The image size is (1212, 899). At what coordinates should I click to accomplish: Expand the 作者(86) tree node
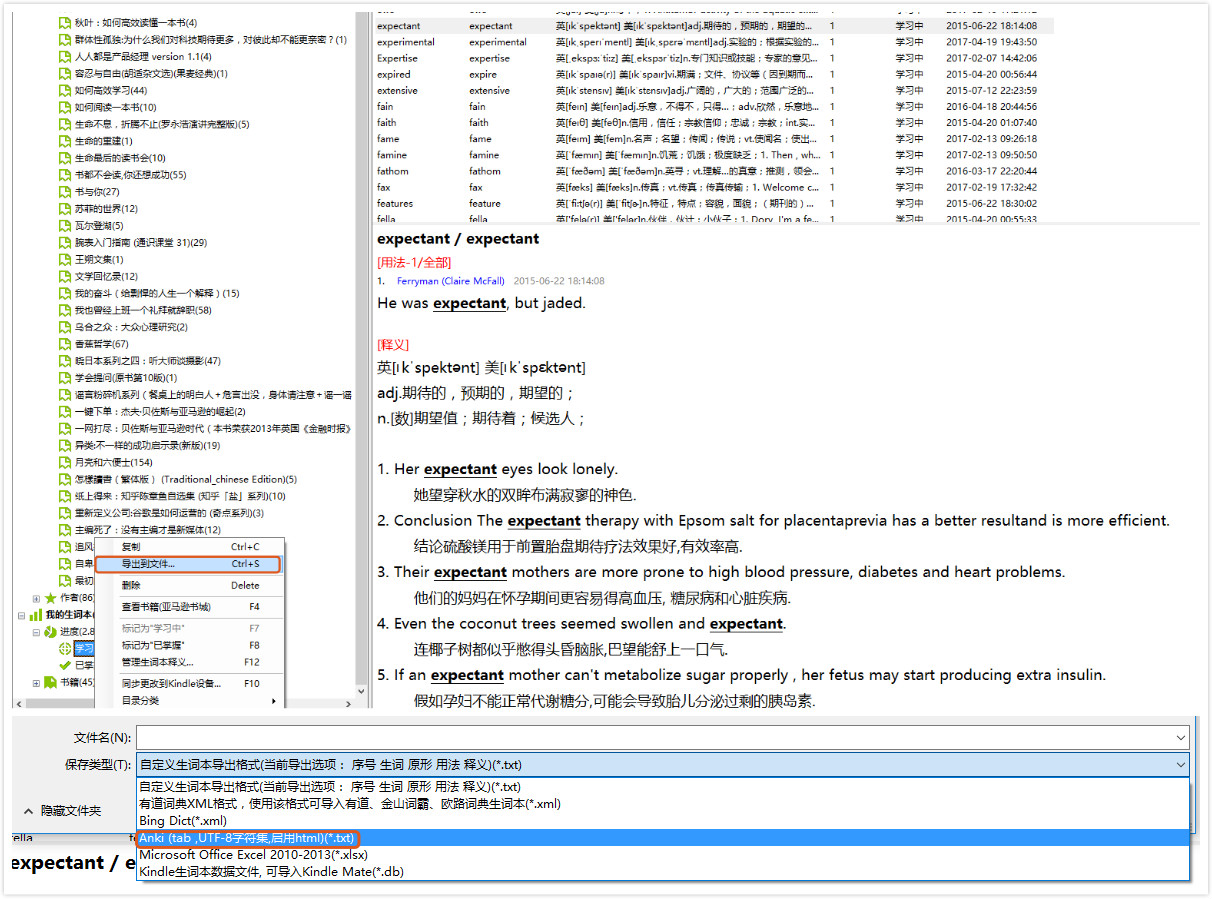click(37, 598)
